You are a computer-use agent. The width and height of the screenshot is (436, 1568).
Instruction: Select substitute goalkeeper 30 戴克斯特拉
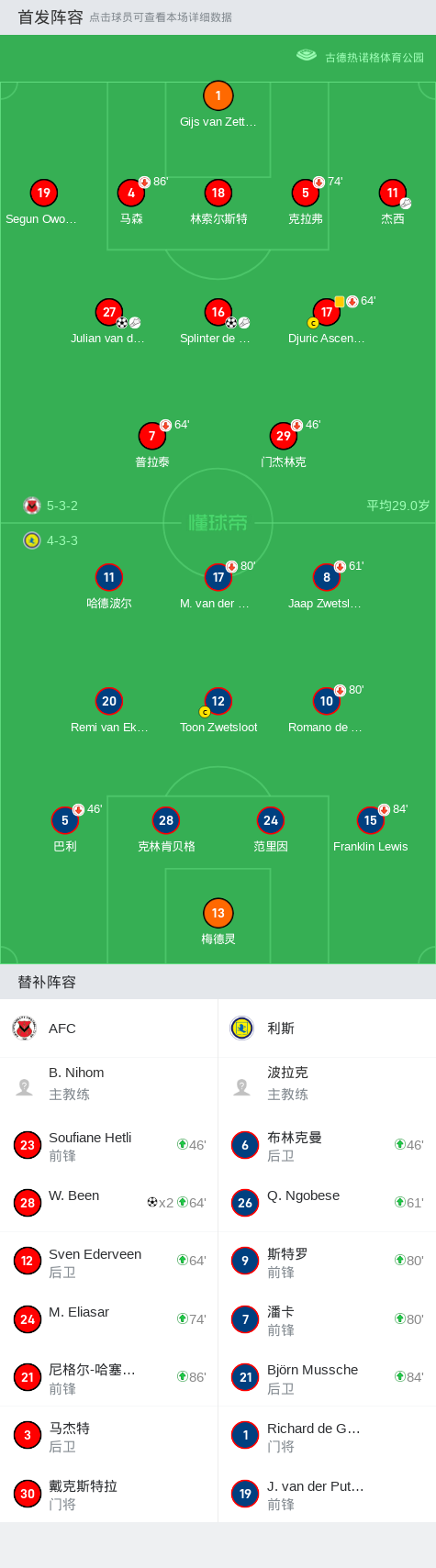coord(108,1493)
